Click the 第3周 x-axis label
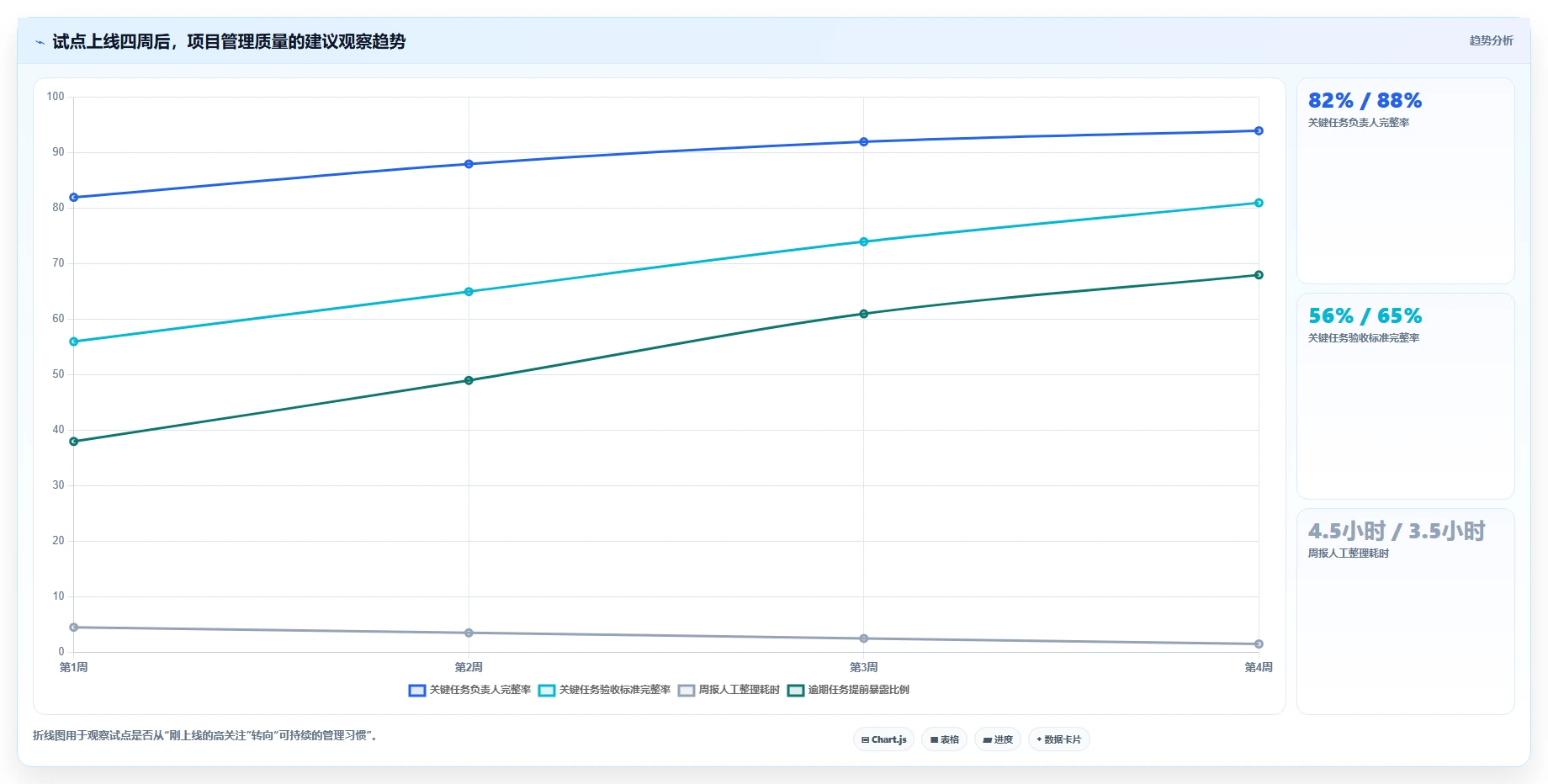The height and width of the screenshot is (784, 1548). pyautogui.click(x=864, y=667)
